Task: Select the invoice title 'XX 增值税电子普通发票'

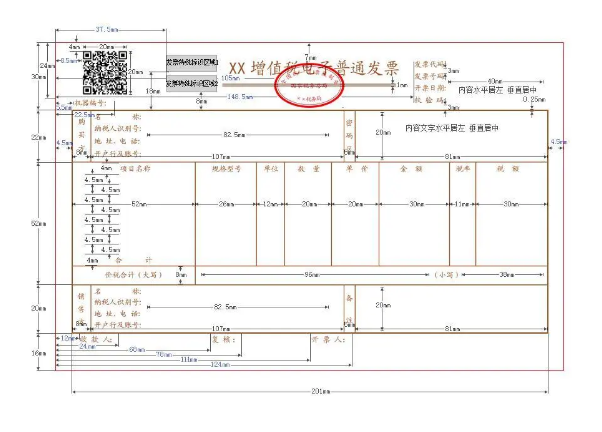Action: [314, 68]
